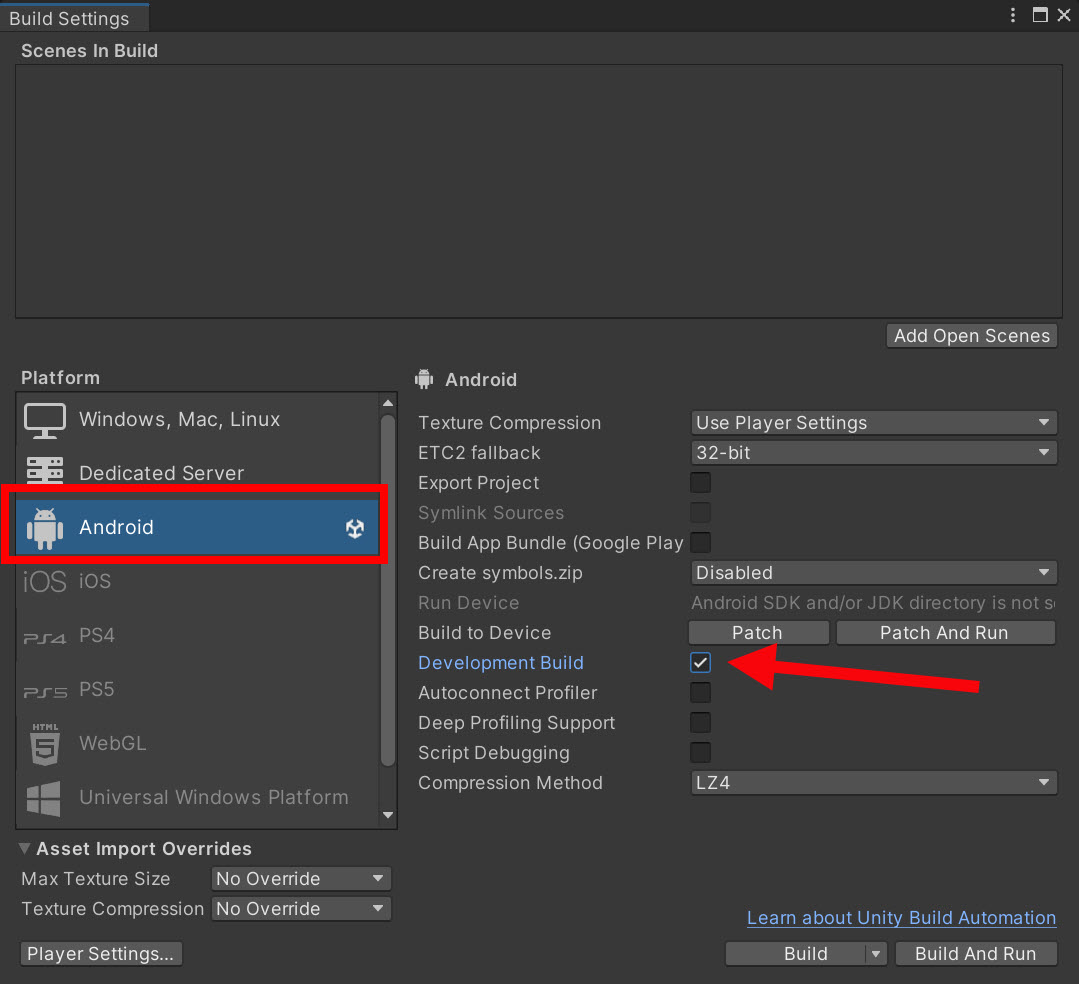The image size is (1079, 984).
Task: Click the Patch button
Action: 758,632
